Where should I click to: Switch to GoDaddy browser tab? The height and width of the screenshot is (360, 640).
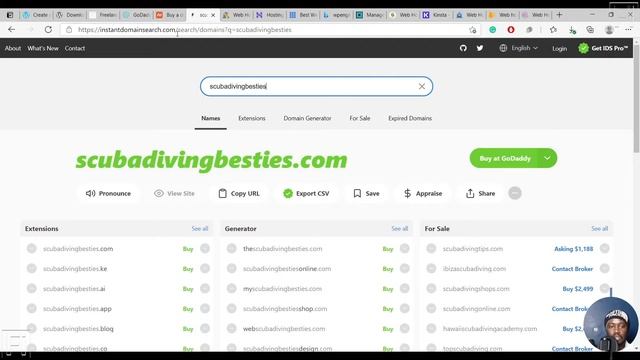[137, 15]
